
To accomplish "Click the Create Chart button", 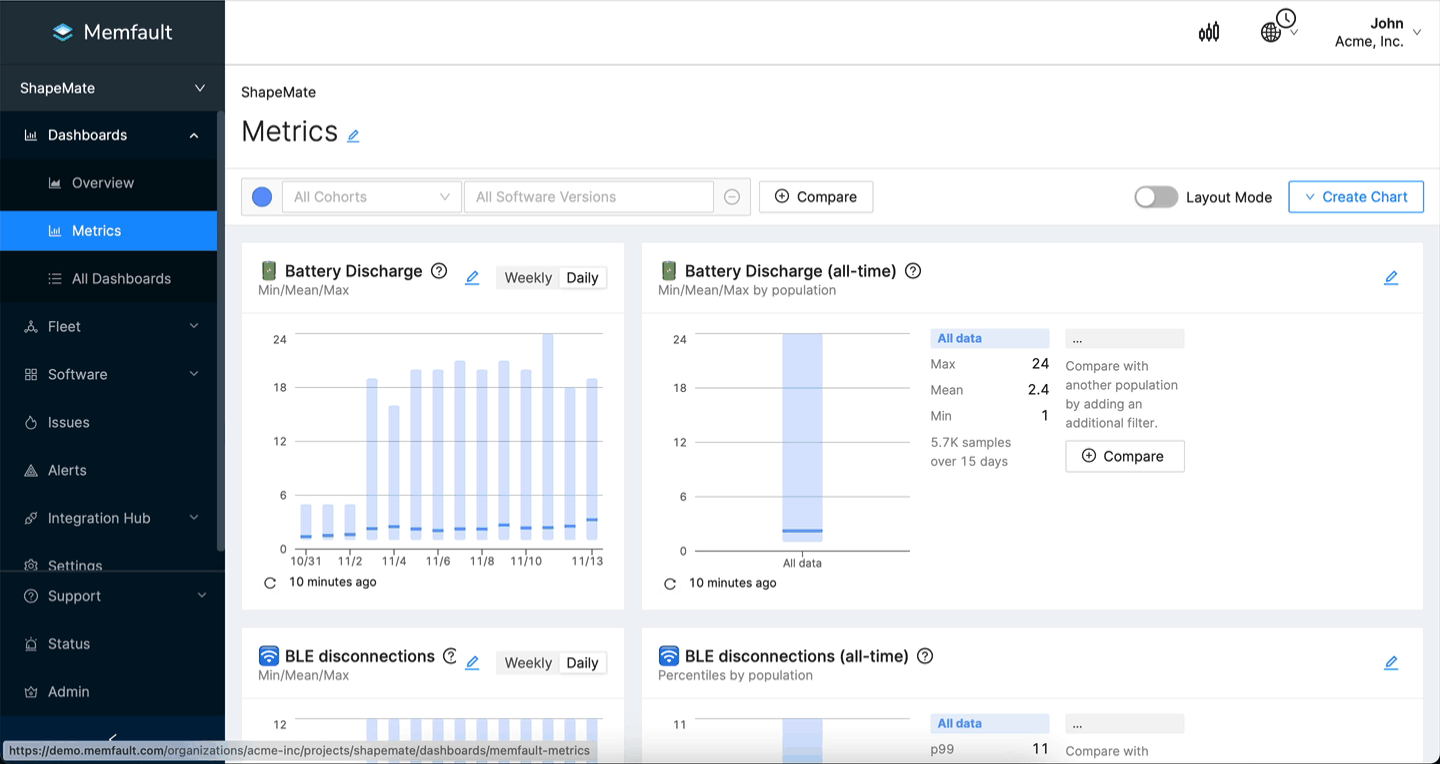I will point(1356,196).
